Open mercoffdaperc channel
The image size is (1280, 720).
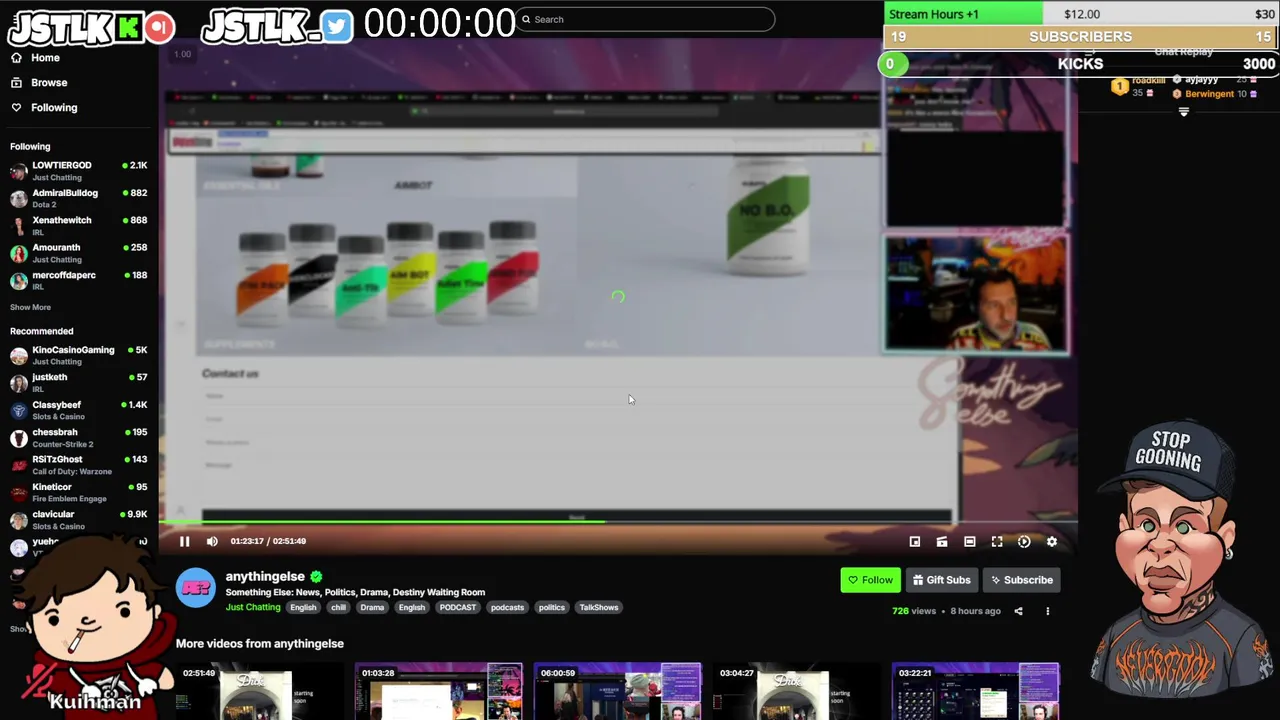[78, 280]
